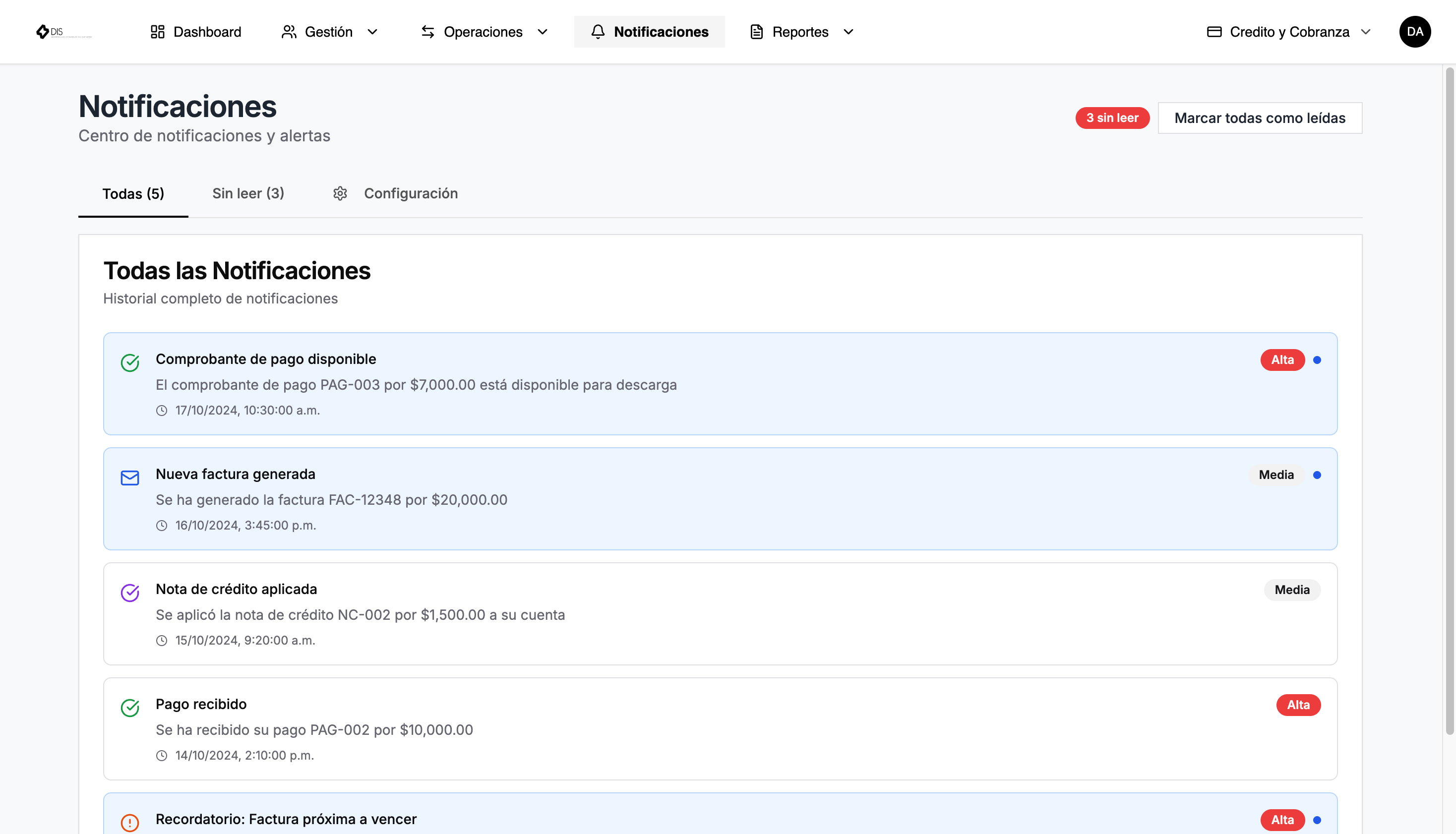This screenshot has height=834, width=1456.
Task: Expand the Reportes dropdown chevron
Action: (849, 32)
